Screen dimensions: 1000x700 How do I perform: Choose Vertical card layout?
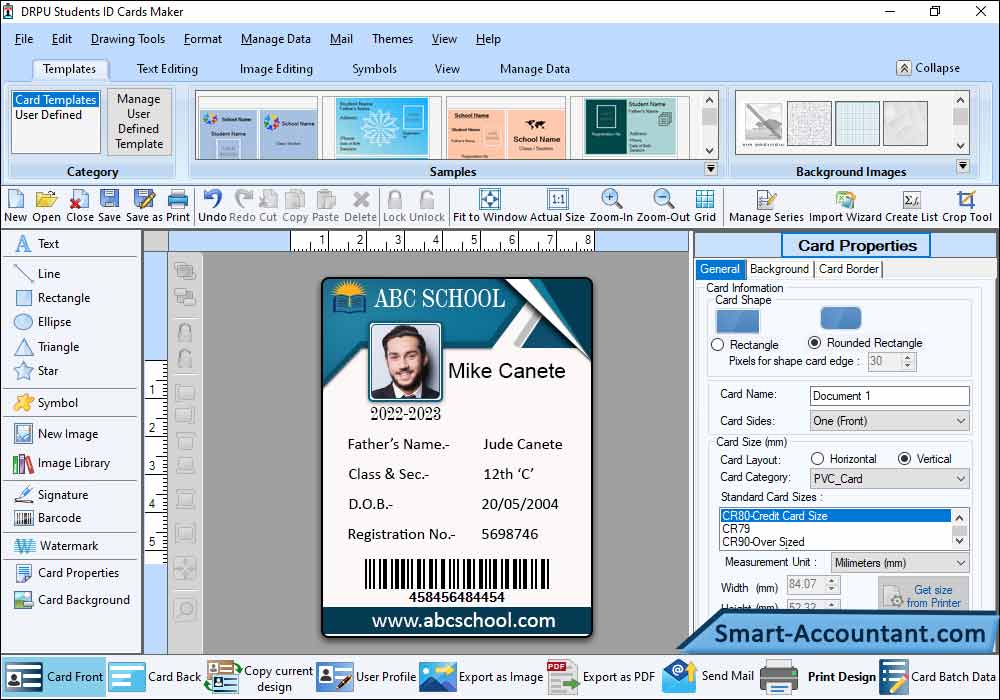(x=904, y=458)
